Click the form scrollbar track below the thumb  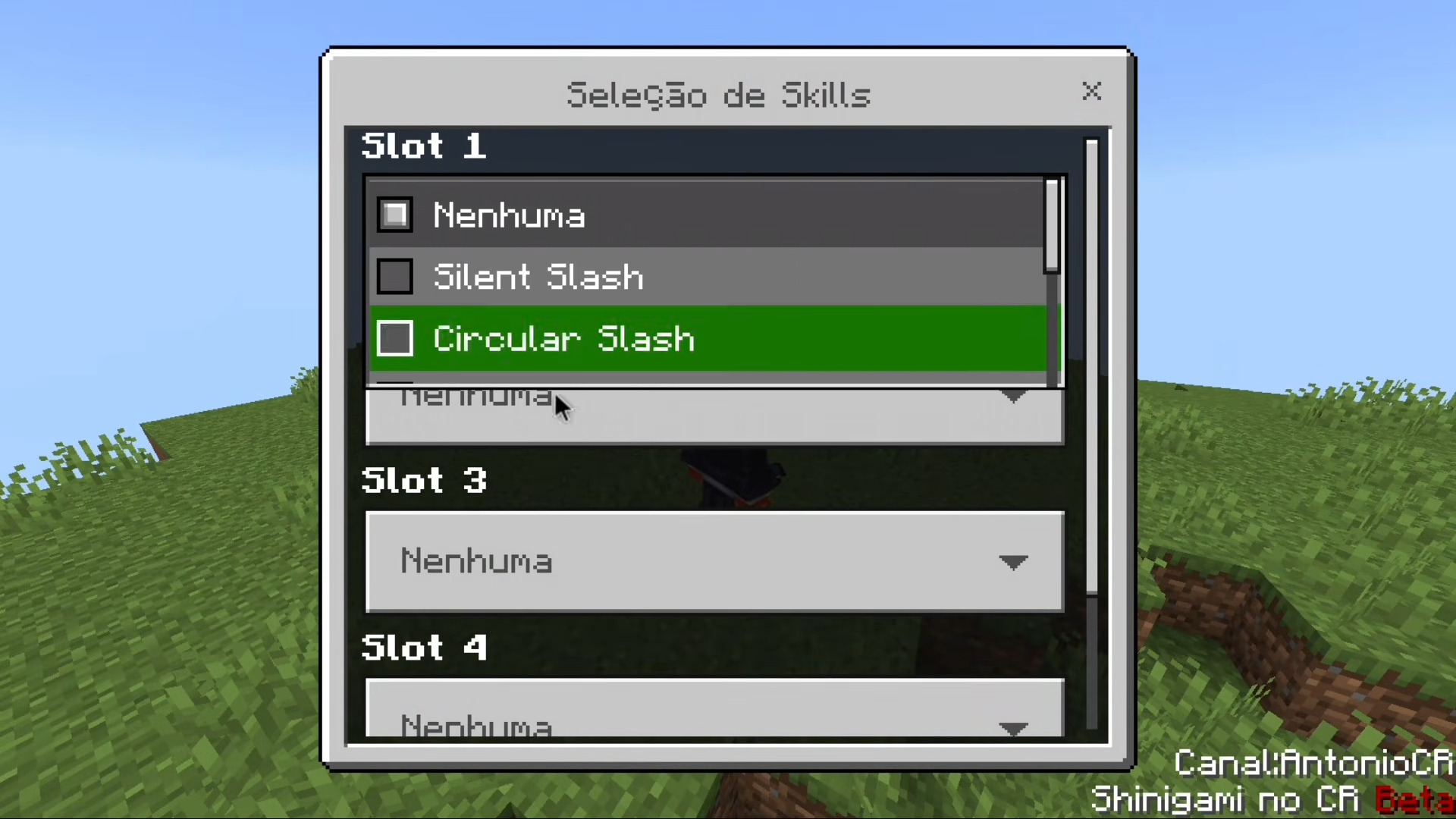click(1092, 662)
